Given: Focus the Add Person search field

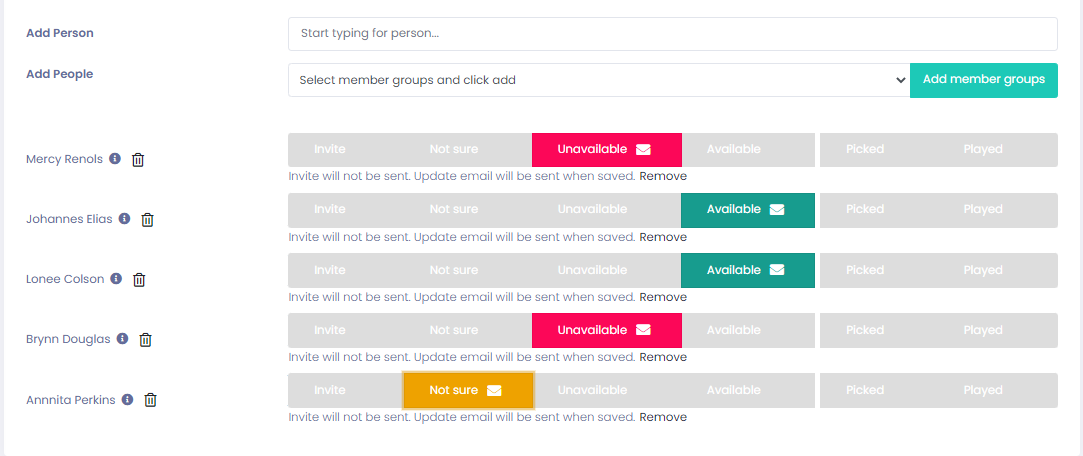Looking at the screenshot, I should (673, 34).
